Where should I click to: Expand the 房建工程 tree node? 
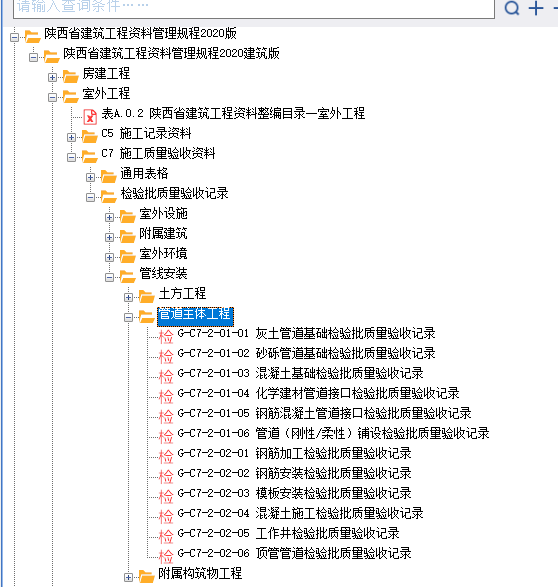click(x=52, y=77)
